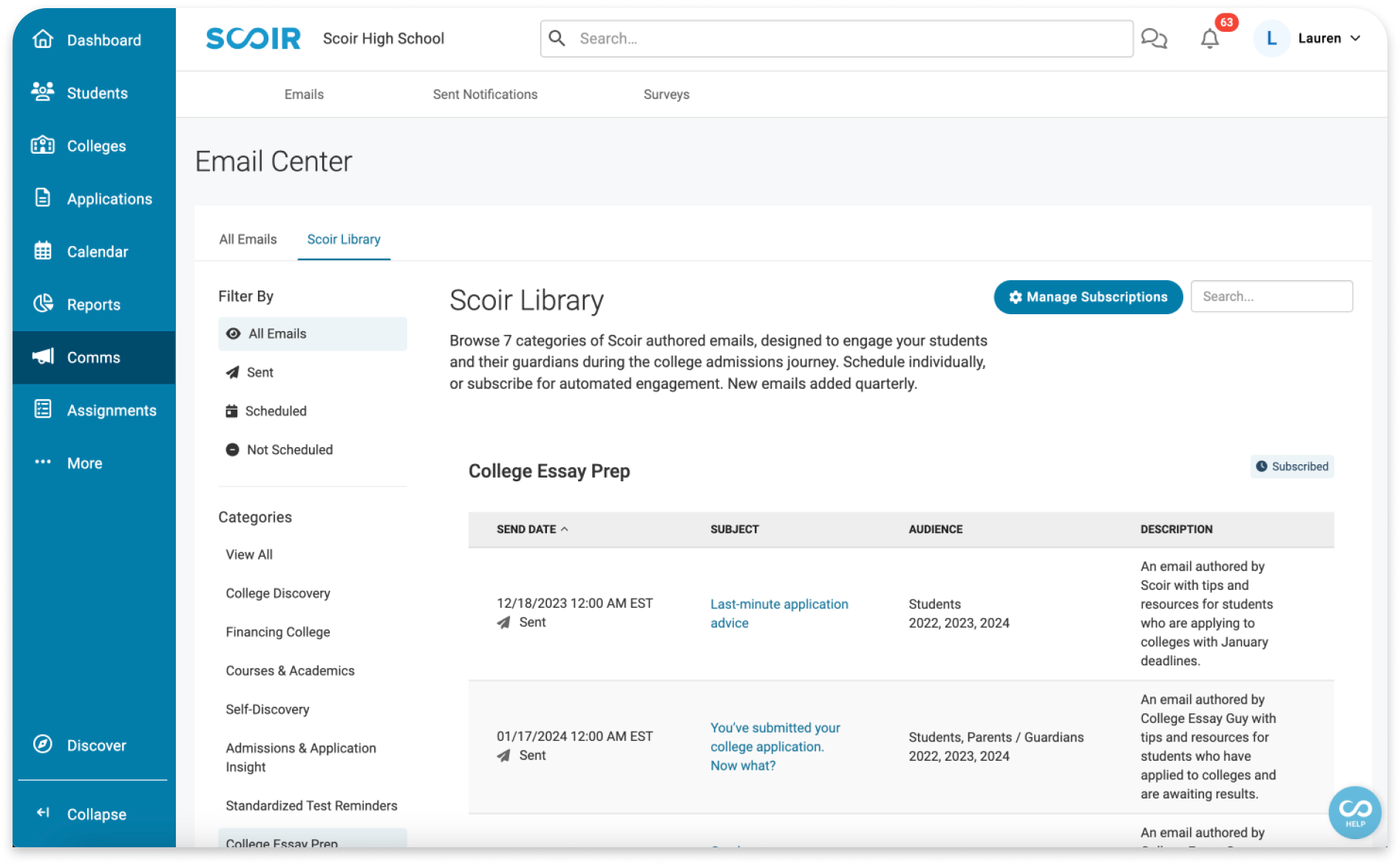1400x865 pixels.
Task: Sort by Send Date column arrow
Action: click(565, 529)
